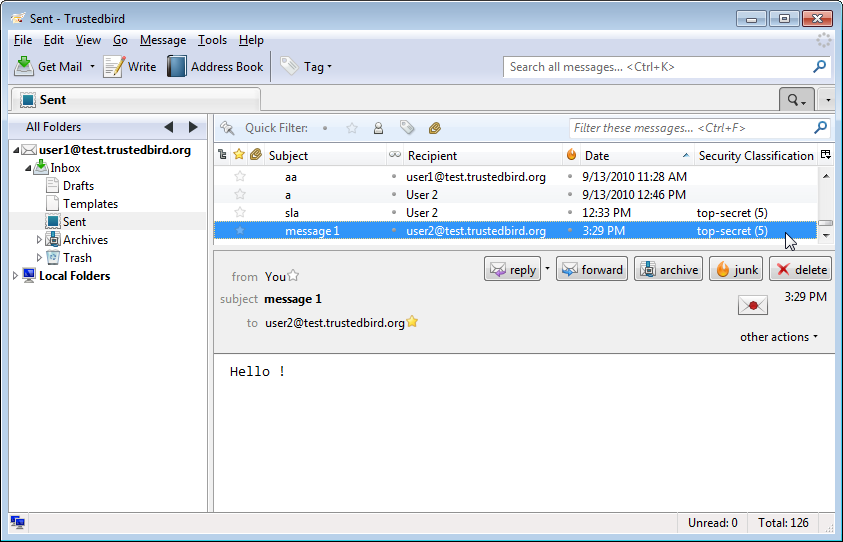
Task: Toggle the Quick Filter starred filter
Action: pyautogui.click(x=352, y=128)
